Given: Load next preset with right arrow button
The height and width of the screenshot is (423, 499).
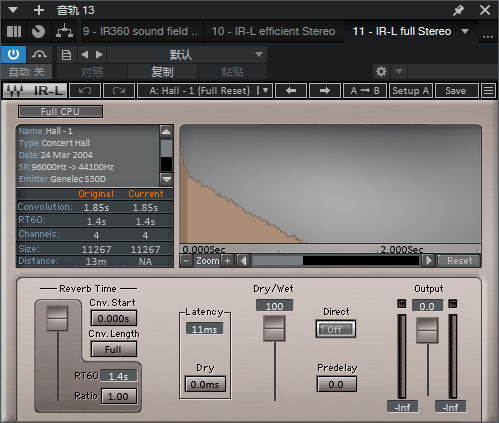Looking at the screenshot, I should click(325, 91).
